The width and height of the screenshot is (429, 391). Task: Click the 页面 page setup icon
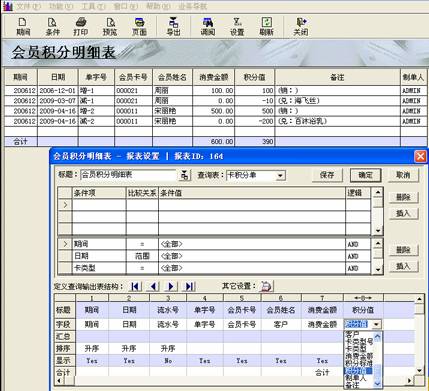(x=139, y=27)
